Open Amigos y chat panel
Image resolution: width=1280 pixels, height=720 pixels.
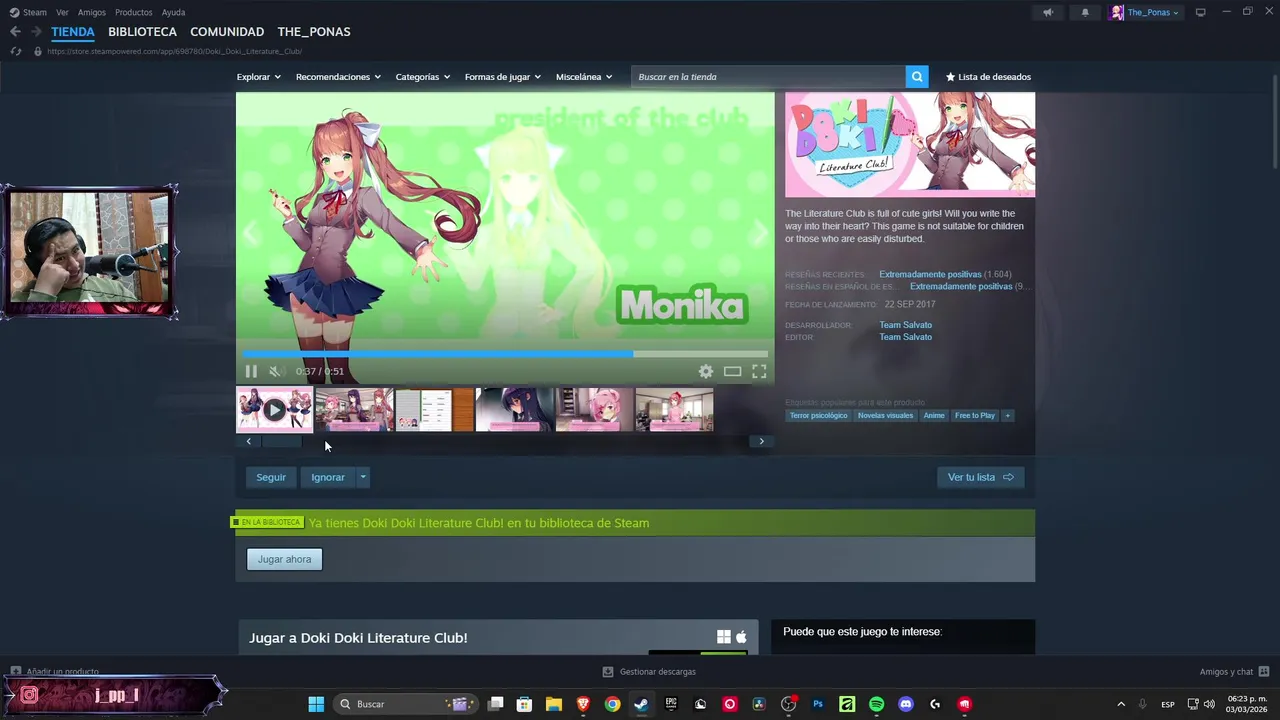(x=1234, y=672)
